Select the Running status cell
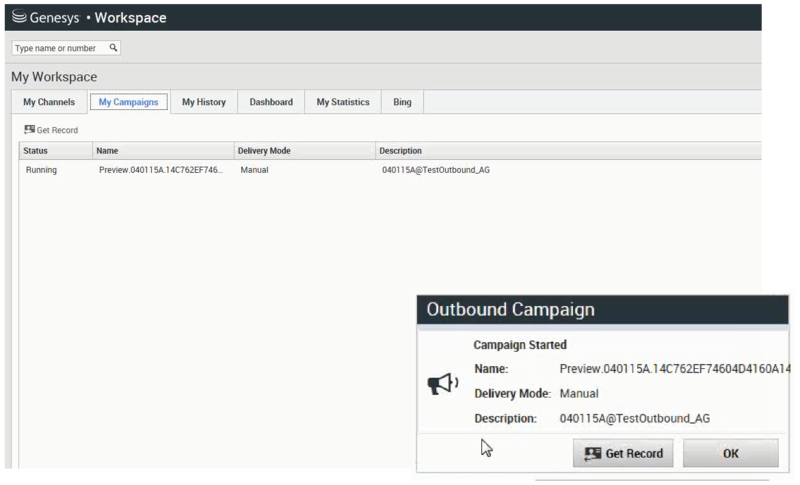The width and height of the screenshot is (800, 485). [41, 170]
